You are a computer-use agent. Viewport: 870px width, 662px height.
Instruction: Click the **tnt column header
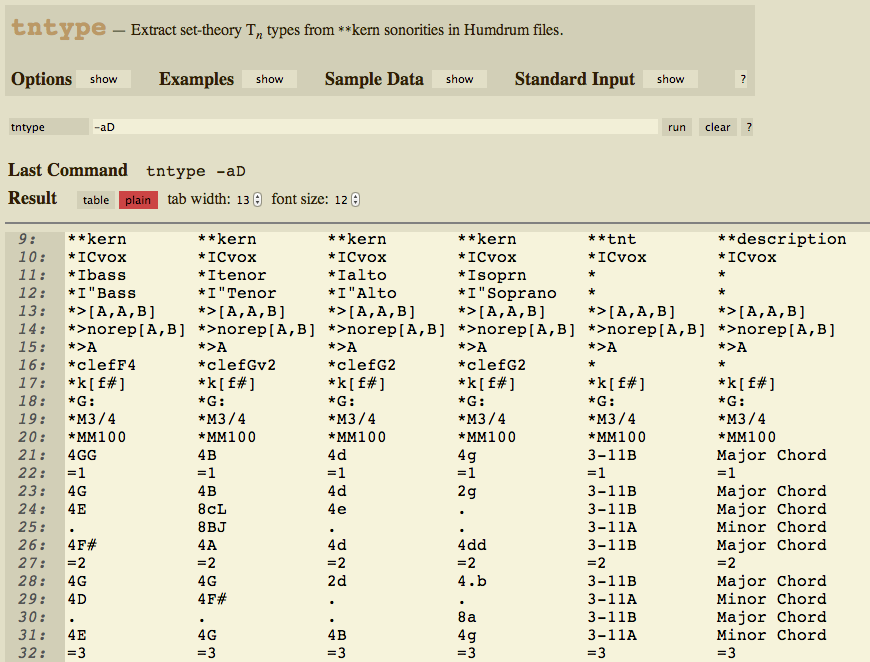click(x=611, y=239)
